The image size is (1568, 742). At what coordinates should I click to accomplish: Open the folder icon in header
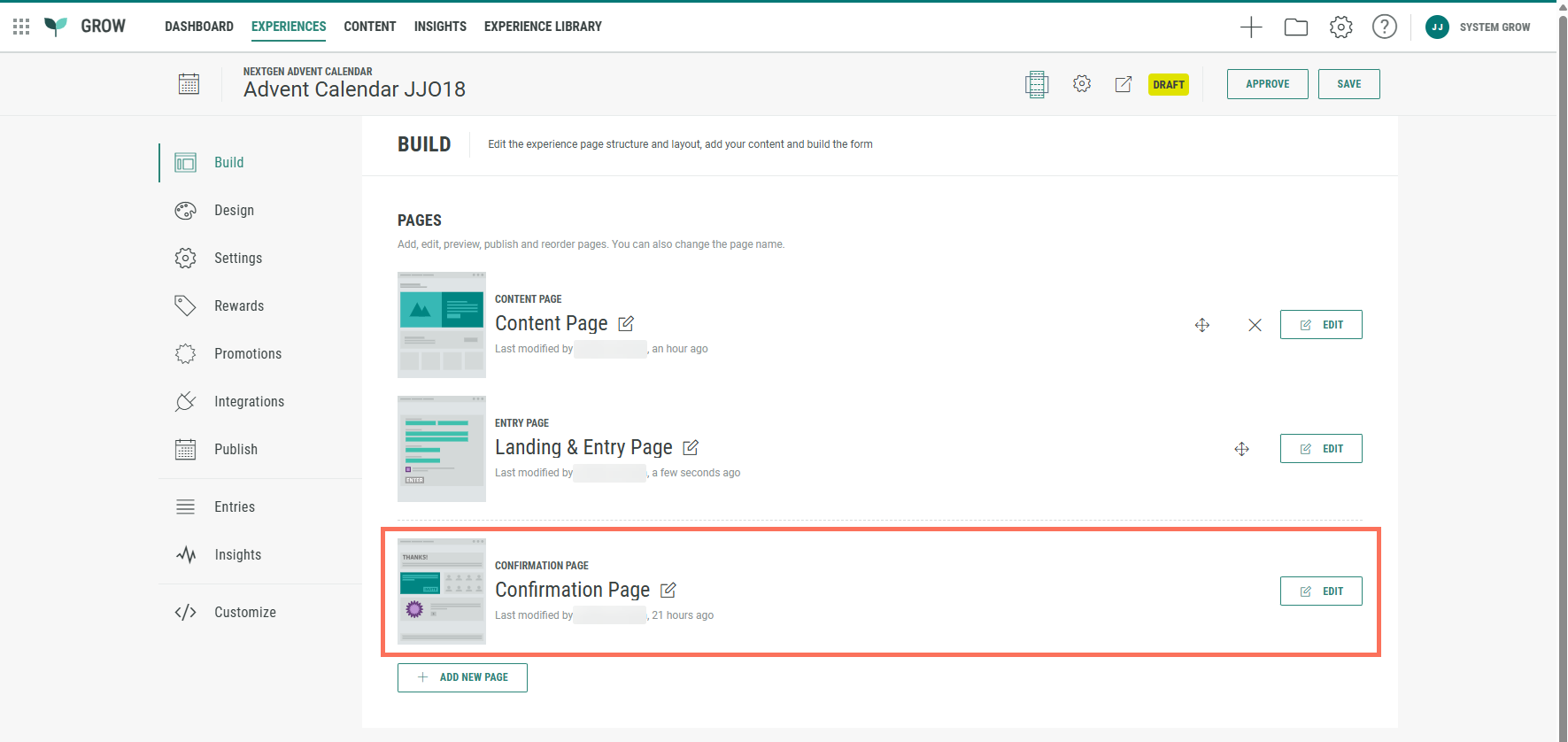[x=1296, y=27]
